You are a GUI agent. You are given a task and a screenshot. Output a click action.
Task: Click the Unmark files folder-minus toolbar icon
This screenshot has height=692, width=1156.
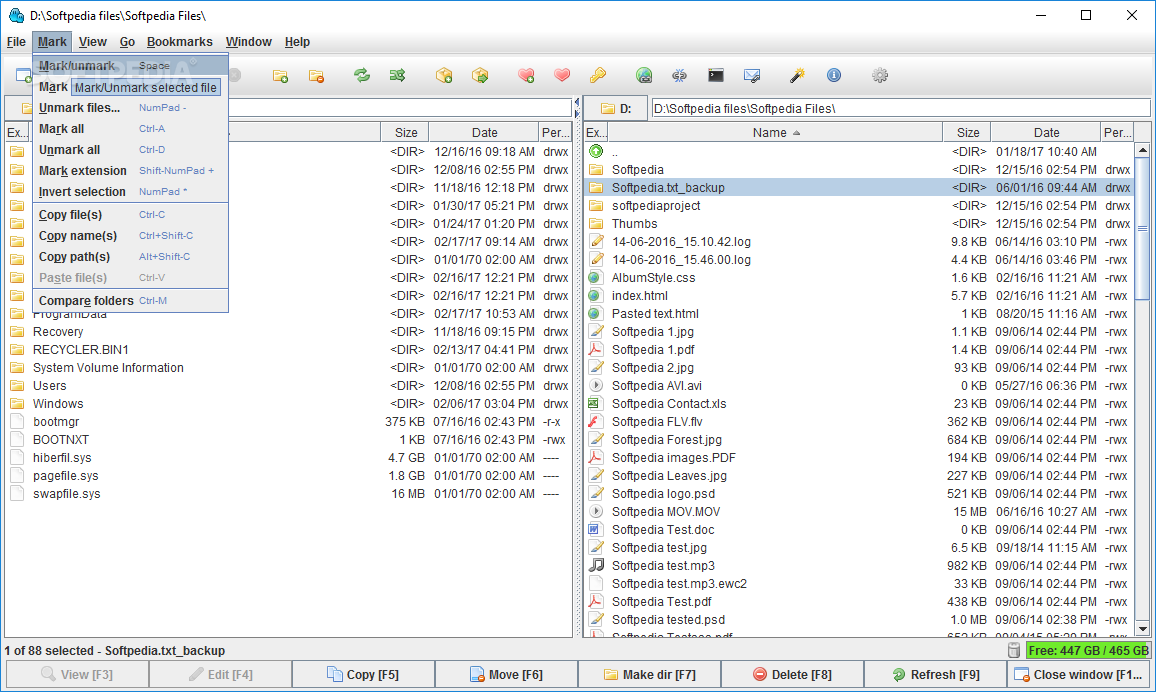click(x=316, y=75)
